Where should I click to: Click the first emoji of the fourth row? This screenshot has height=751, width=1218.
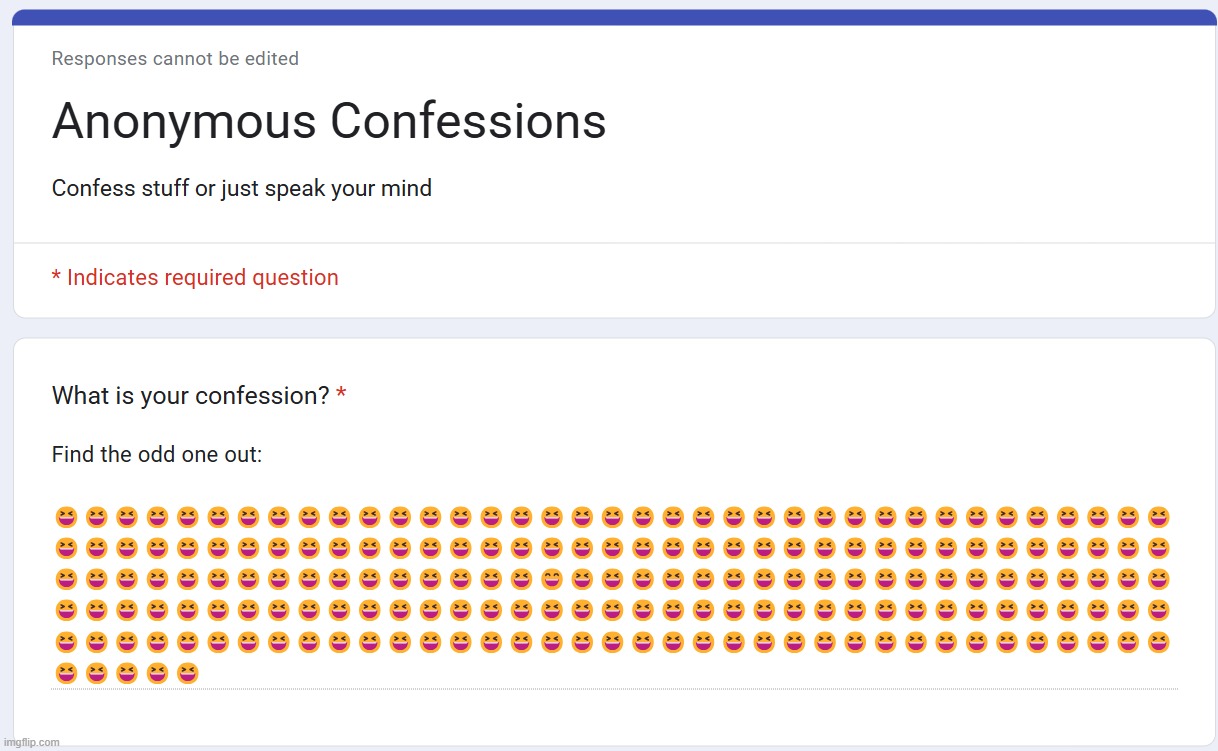tap(67, 610)
